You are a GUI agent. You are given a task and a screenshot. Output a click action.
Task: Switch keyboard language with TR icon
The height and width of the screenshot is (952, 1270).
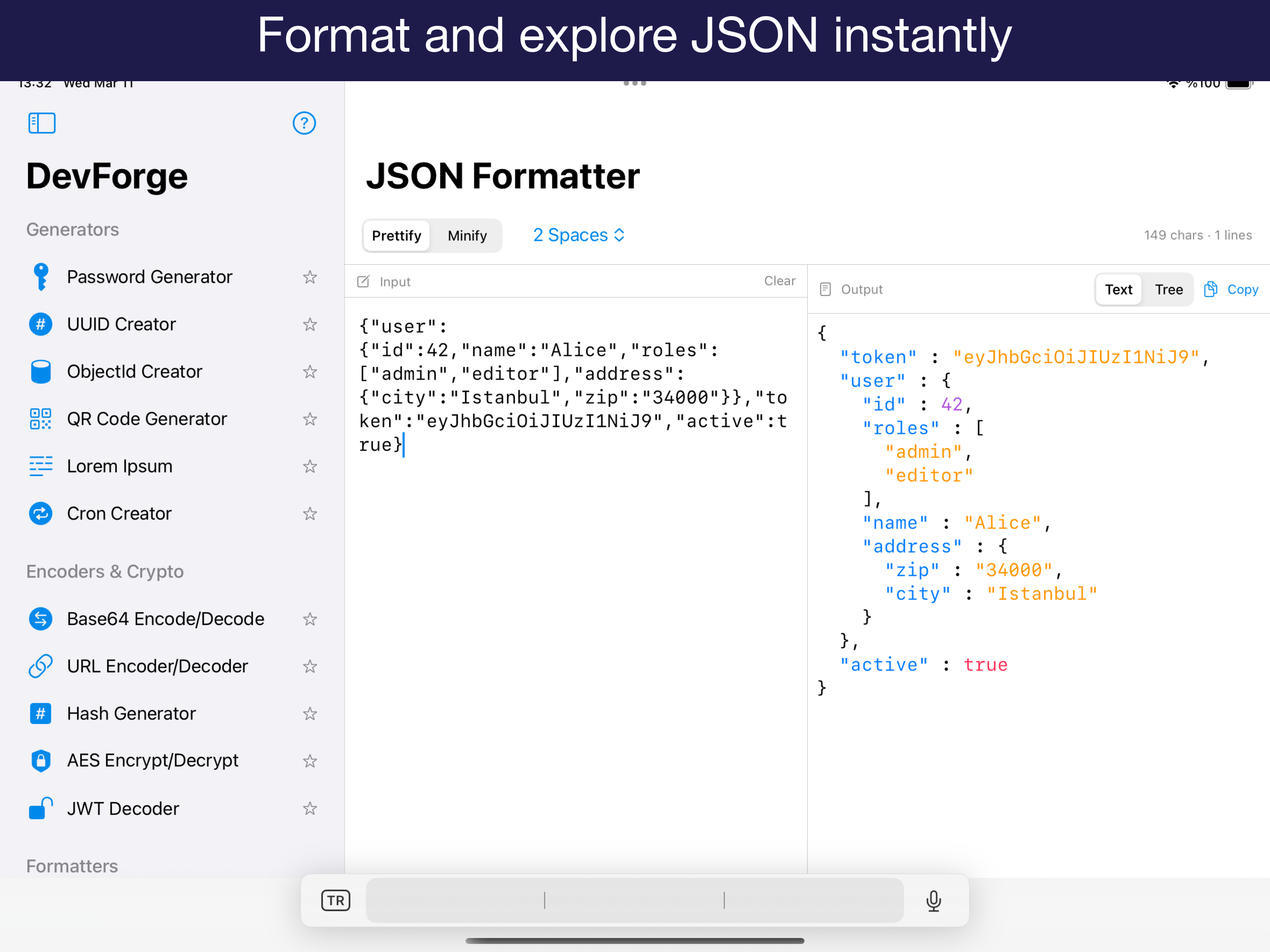click(x=336, y=900)
